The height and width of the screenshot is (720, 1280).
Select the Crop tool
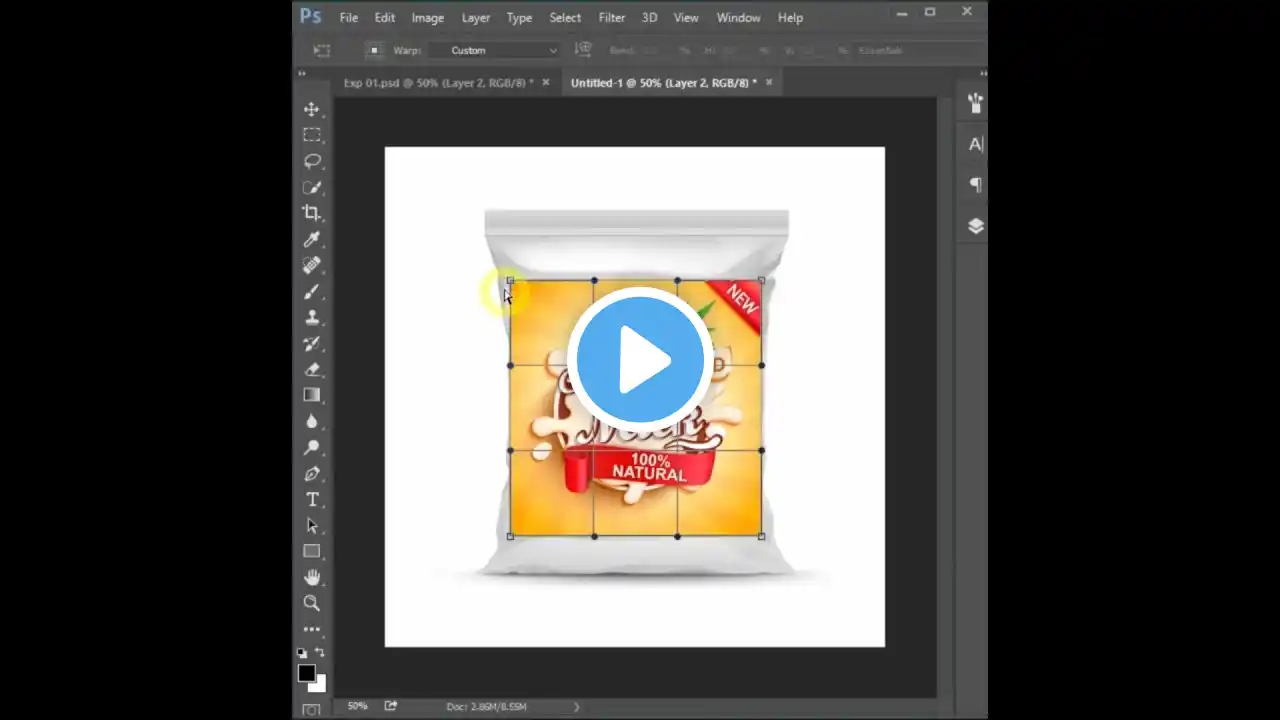(x=312, y=213)
